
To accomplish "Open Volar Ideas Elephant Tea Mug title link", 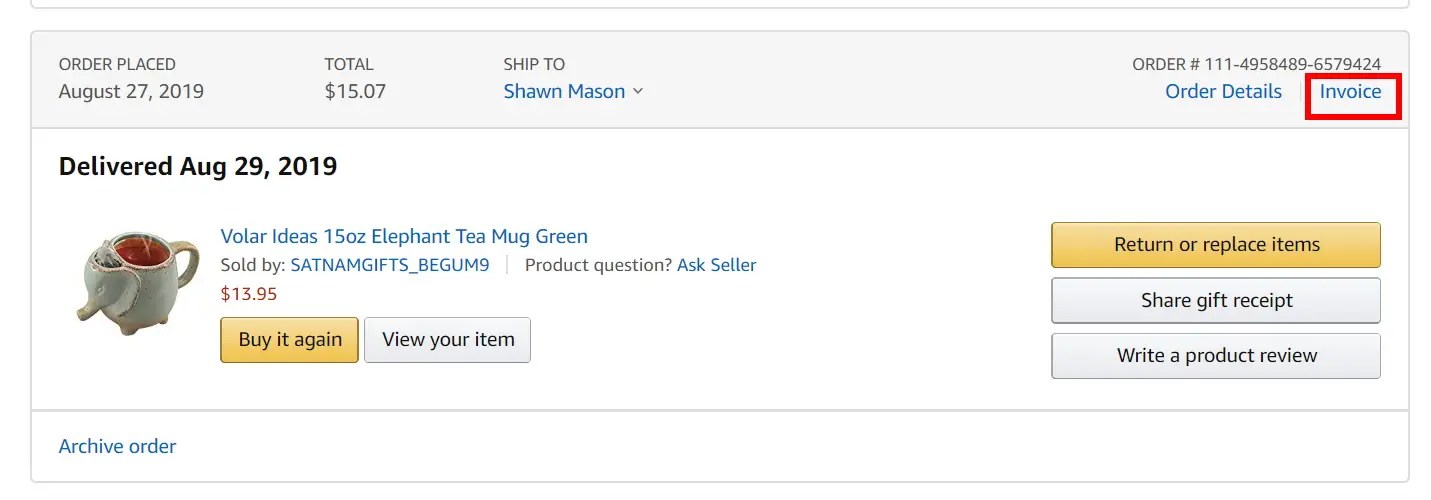I will [404, 237].
